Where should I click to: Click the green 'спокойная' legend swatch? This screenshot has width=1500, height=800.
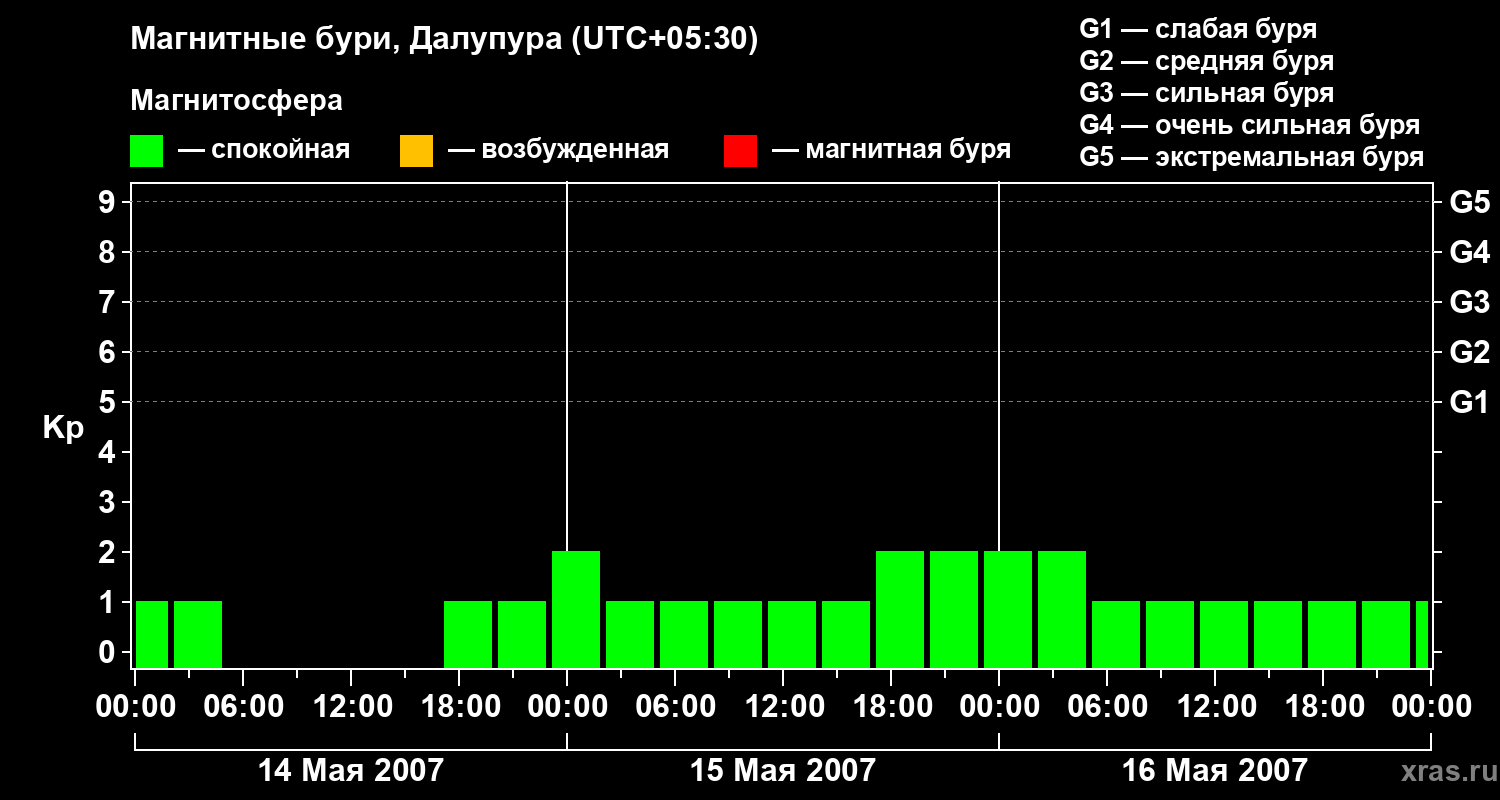coord(146,151)
